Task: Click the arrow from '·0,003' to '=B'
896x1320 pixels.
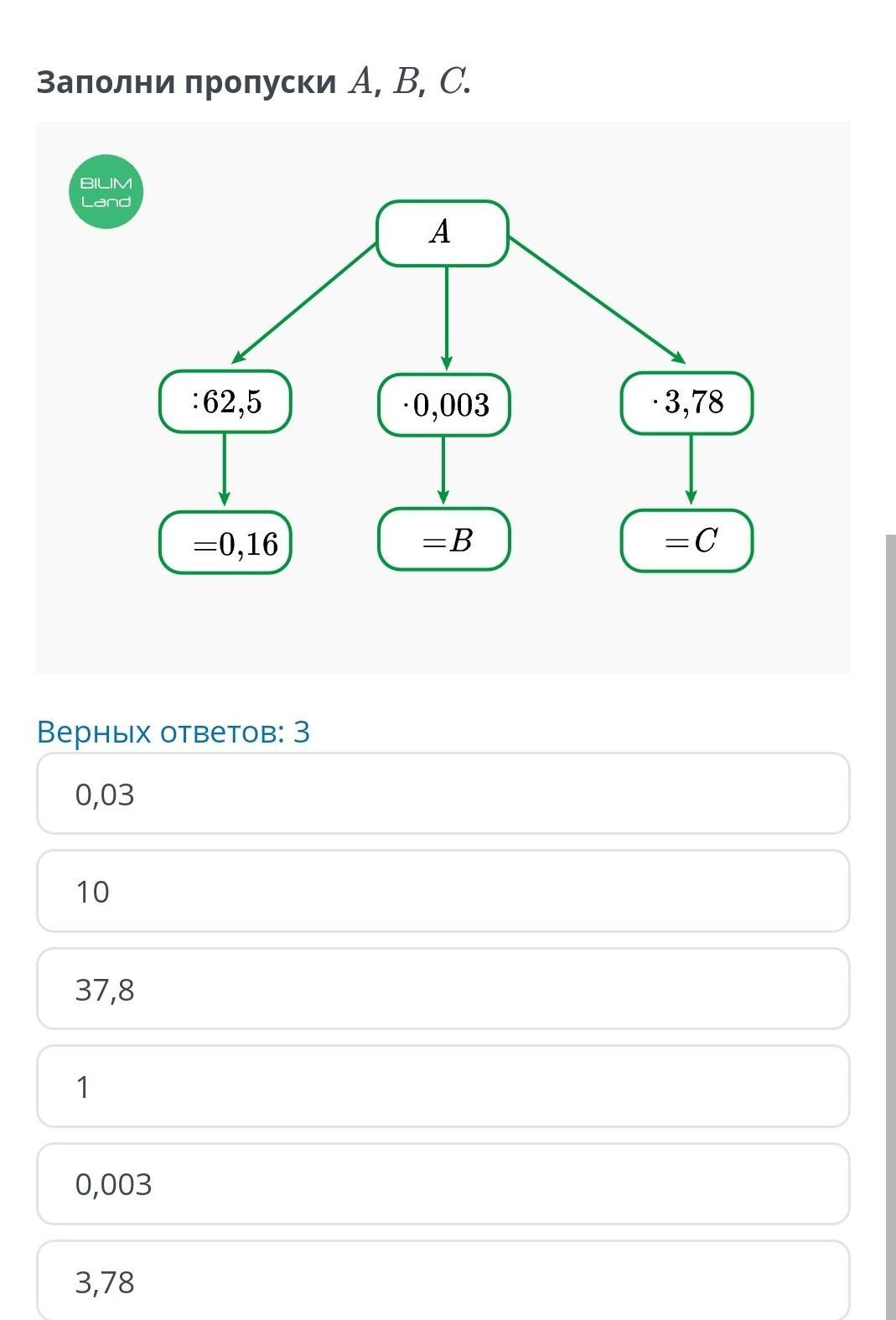Action: pyautogui.click(x=443, y=470)
